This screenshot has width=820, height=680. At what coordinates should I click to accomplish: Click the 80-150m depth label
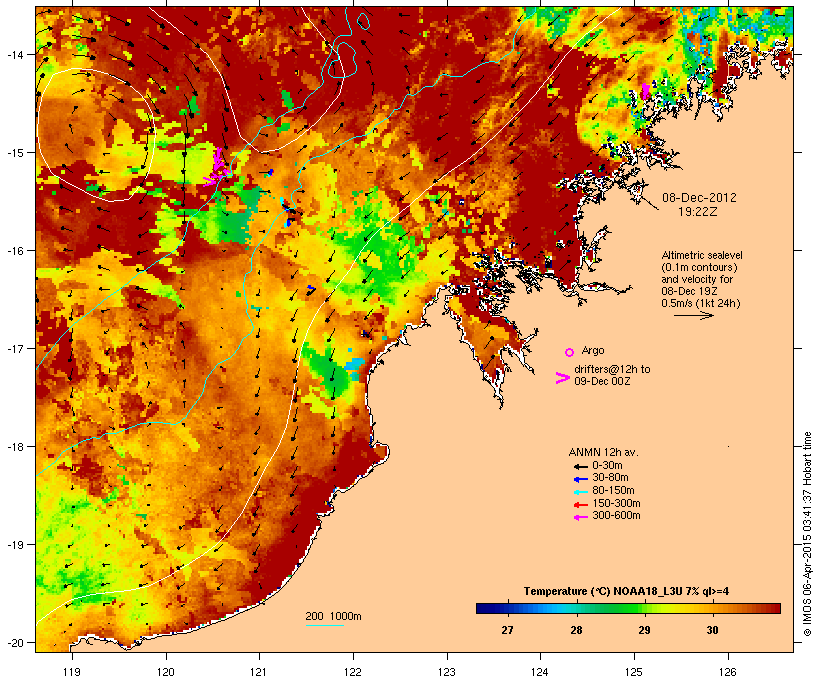pyautogui.click(x=613, y=491)
